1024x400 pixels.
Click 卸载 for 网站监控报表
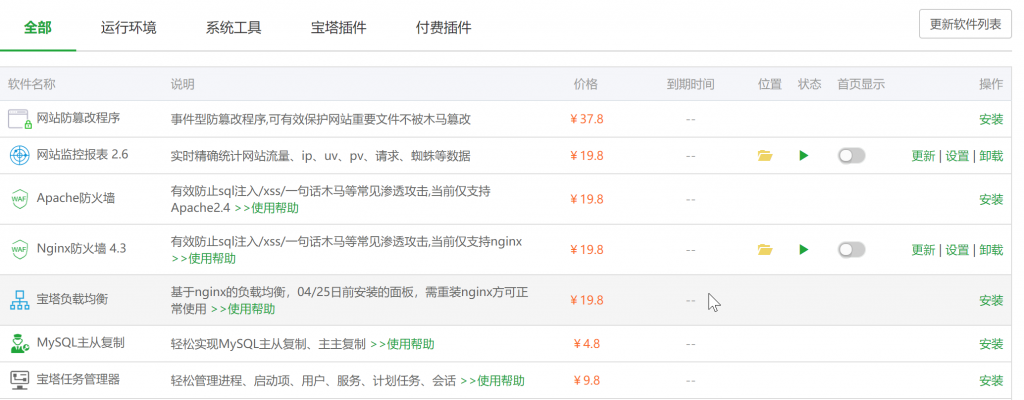[991, 156]
